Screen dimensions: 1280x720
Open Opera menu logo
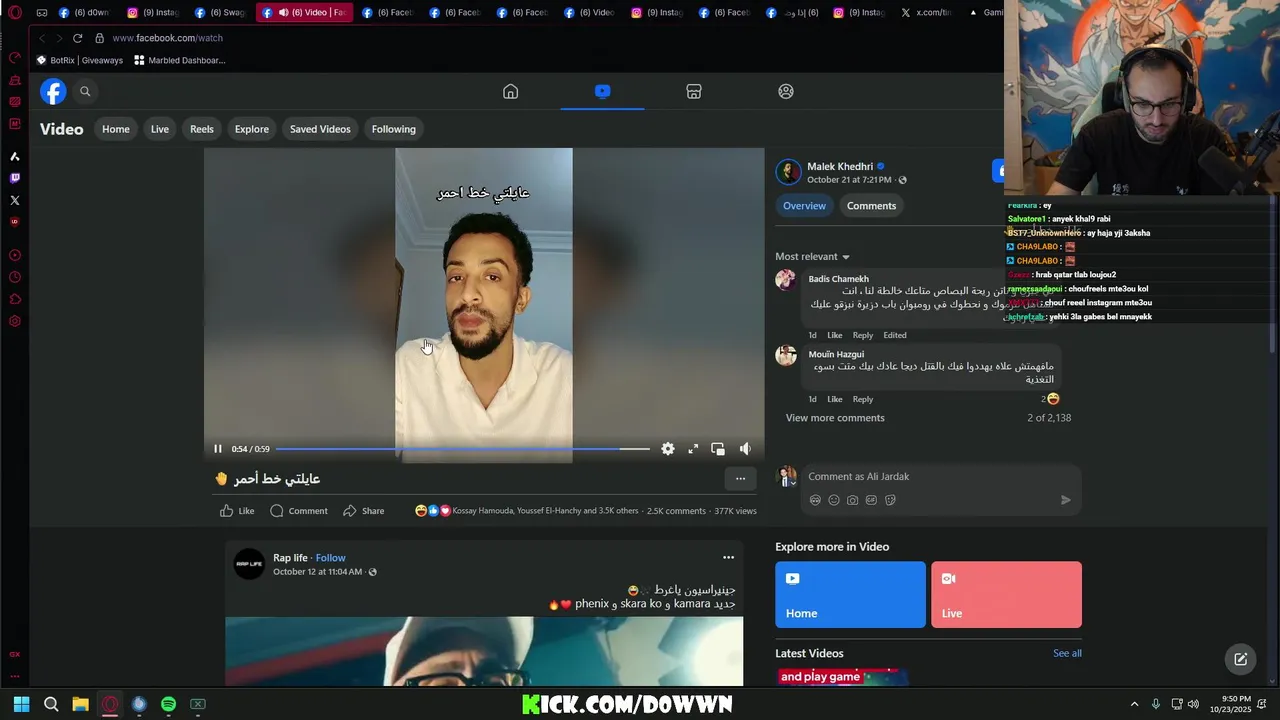click(15, 13)
